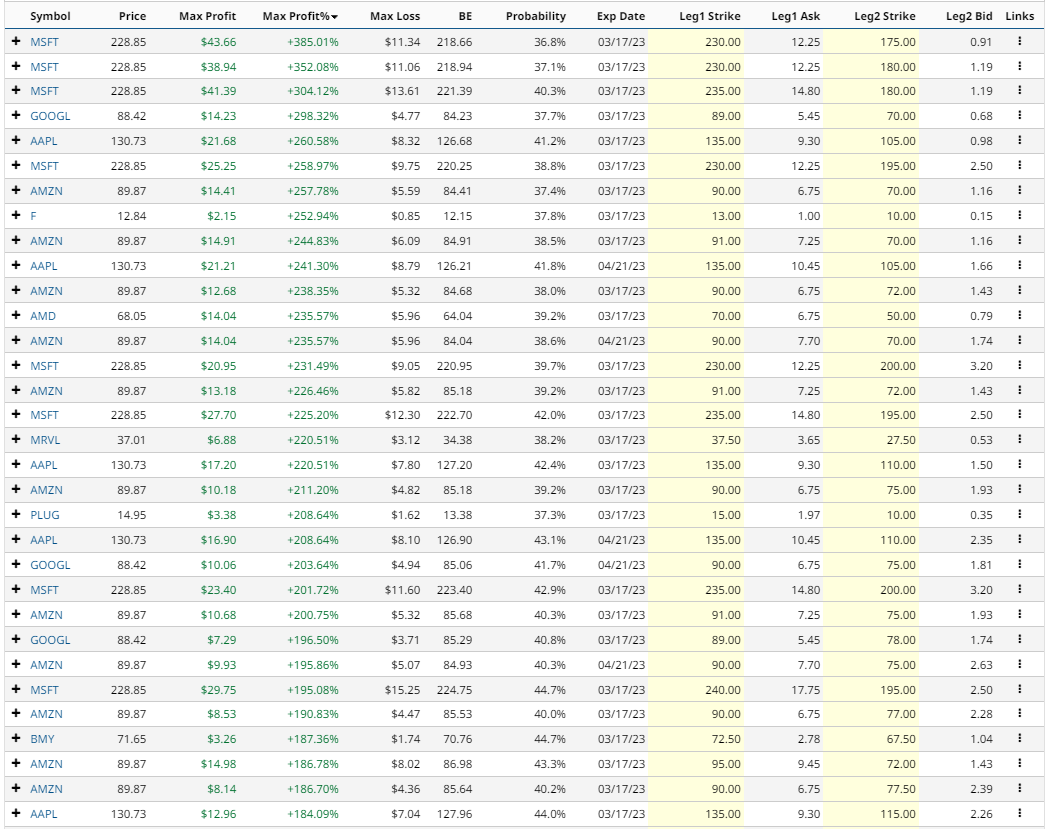Expand the AMD row priced 68.05
The image size is (1049, 829).
tap(16, 315)
